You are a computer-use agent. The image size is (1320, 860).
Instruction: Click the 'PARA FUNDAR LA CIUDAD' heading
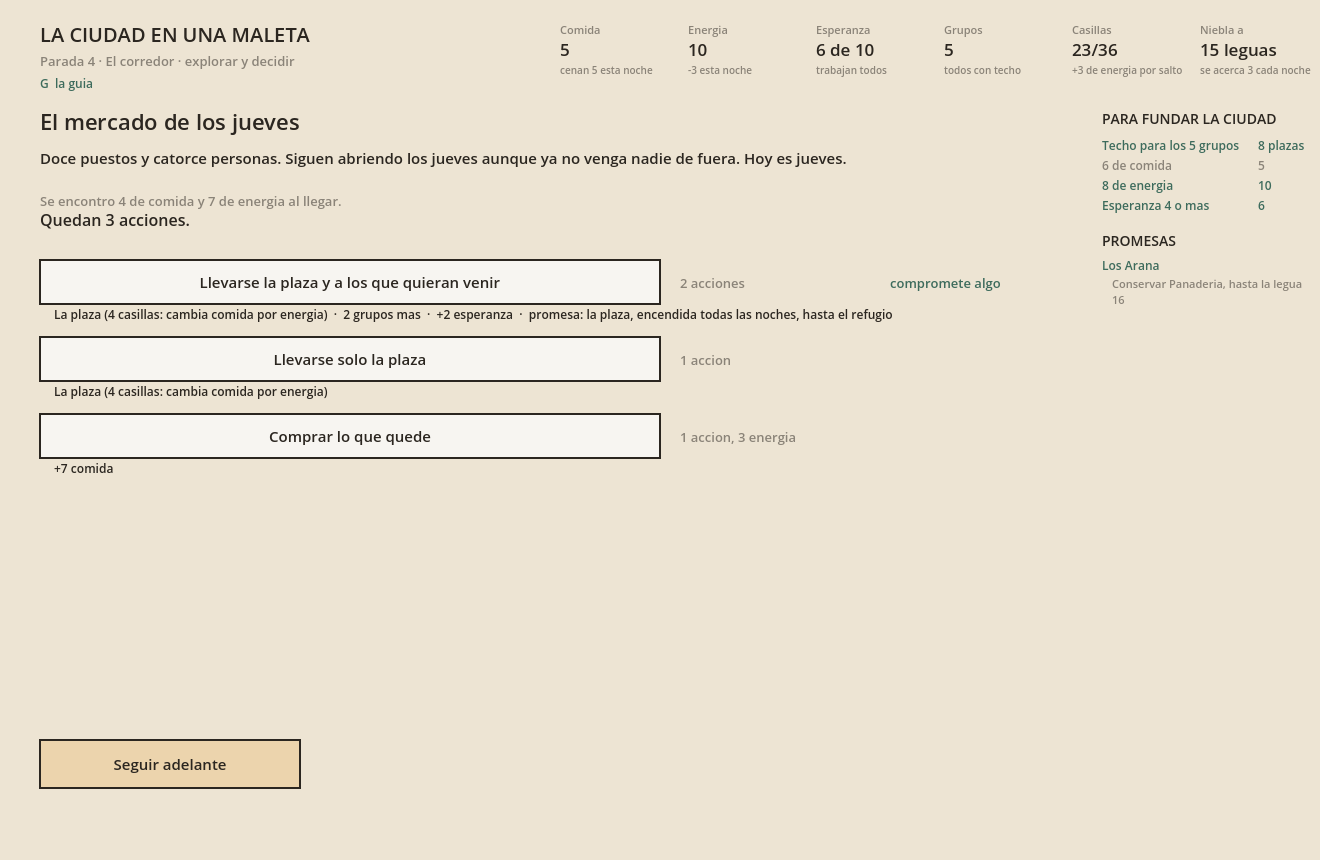coord(1189,119)
